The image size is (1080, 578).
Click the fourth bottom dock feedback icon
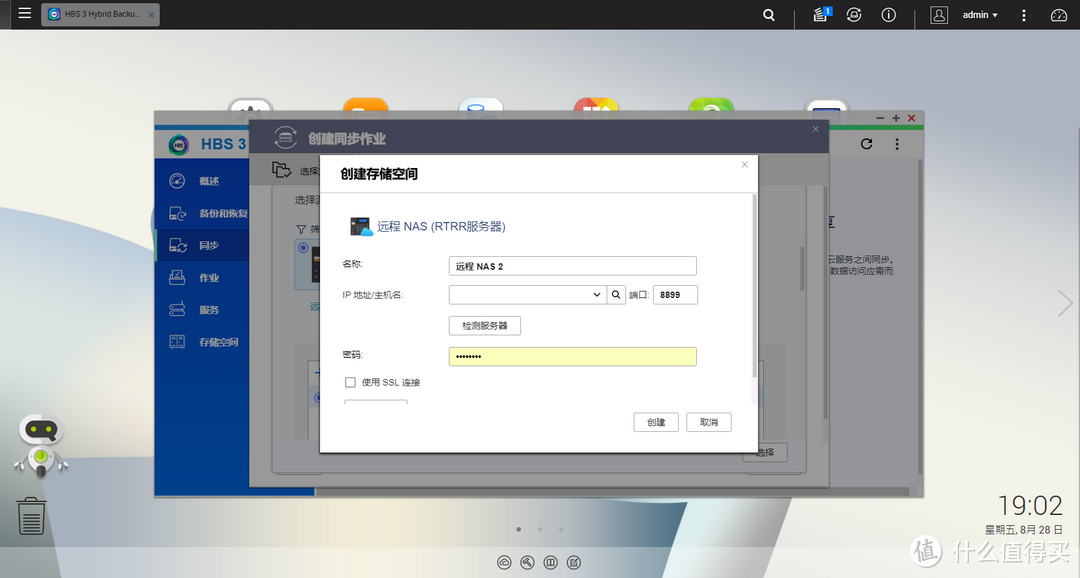pos(574,563)
